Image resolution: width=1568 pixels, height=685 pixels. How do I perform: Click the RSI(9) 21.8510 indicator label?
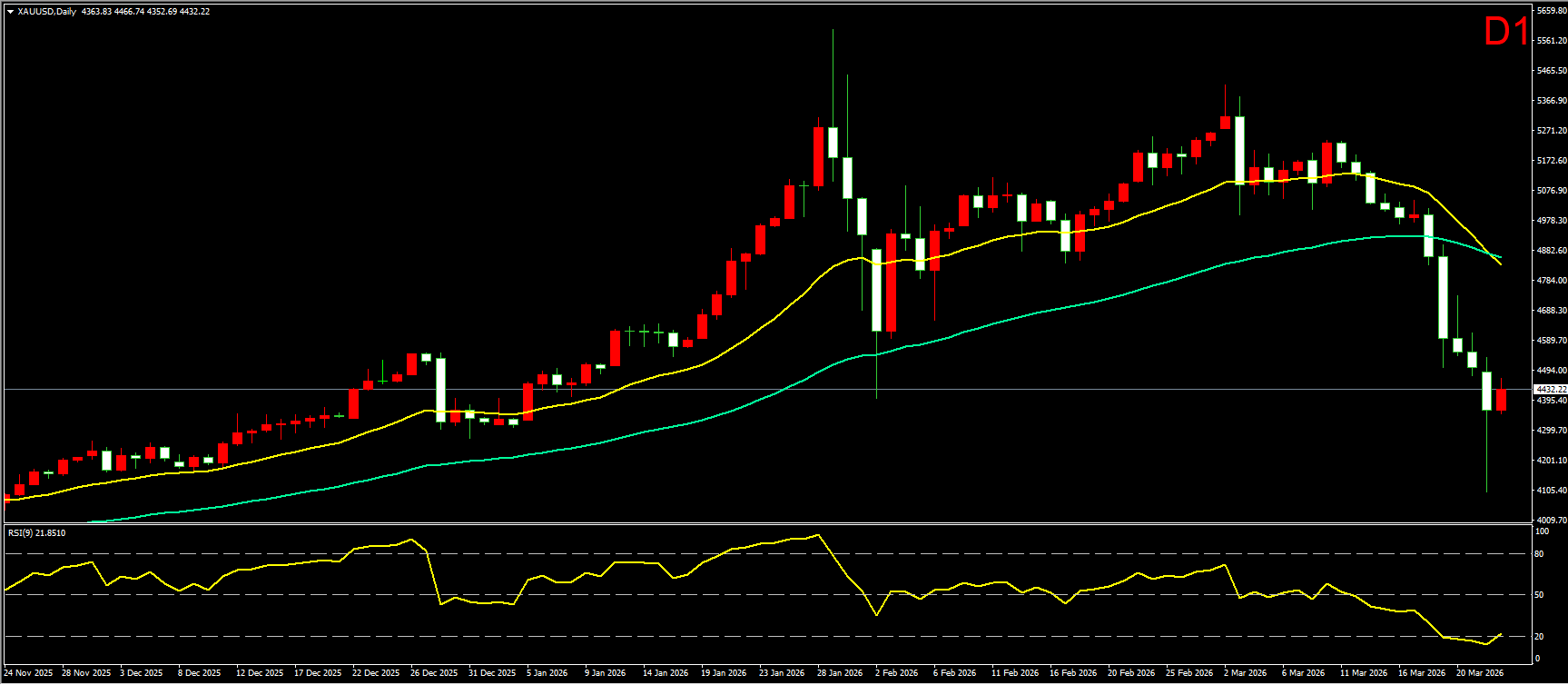[36, 533]
